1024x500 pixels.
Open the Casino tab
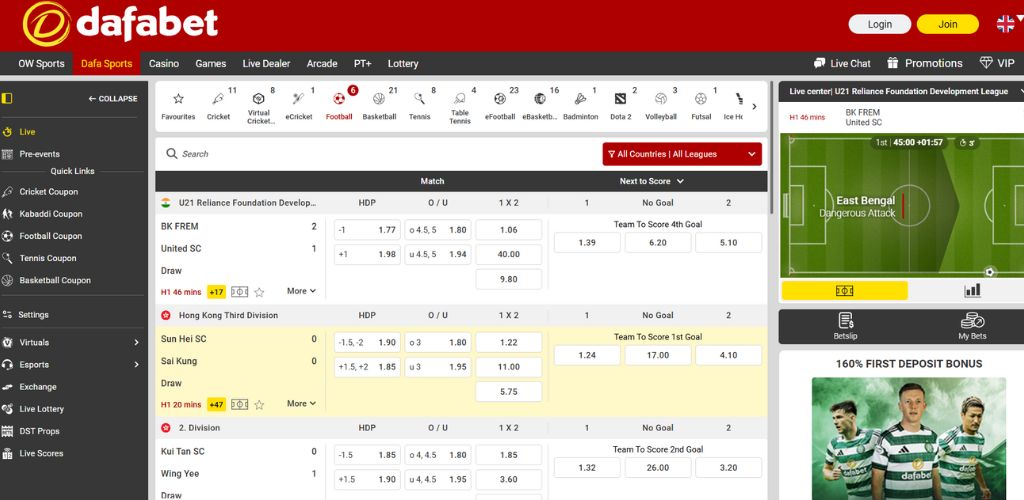pos(164,63)
